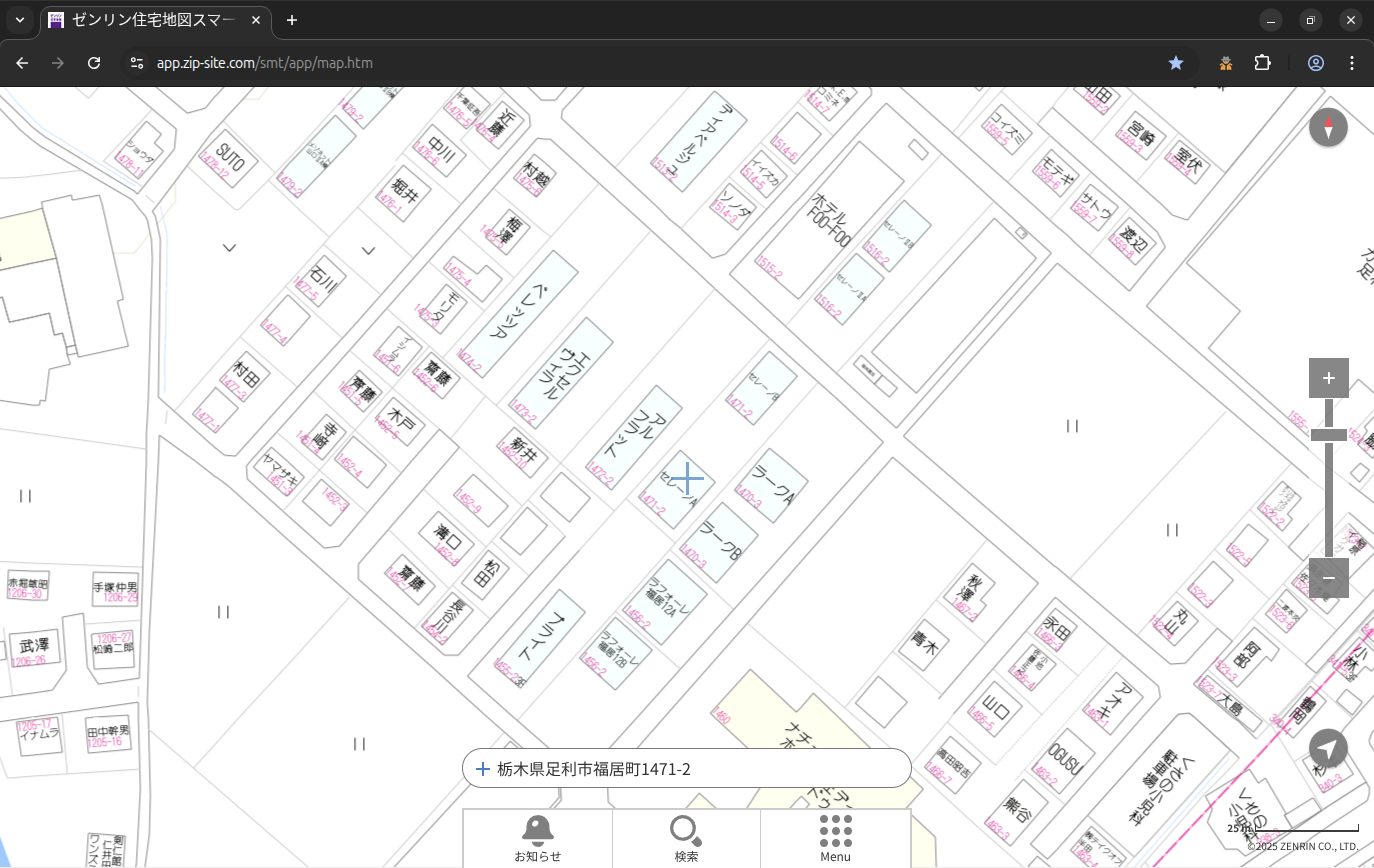The width and height of the screenshot is (1374, 868).
Task: Zoom in with the plus button
Action: pos(1328,378)
